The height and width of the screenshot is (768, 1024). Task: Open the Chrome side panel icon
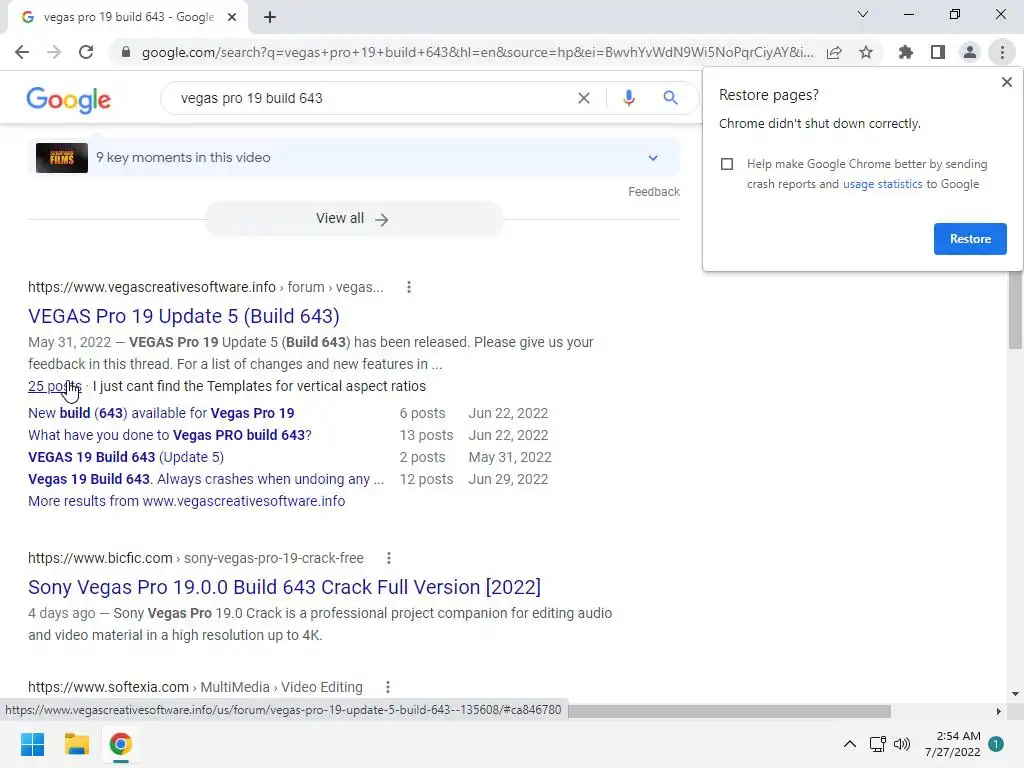(x=938, y=52)
